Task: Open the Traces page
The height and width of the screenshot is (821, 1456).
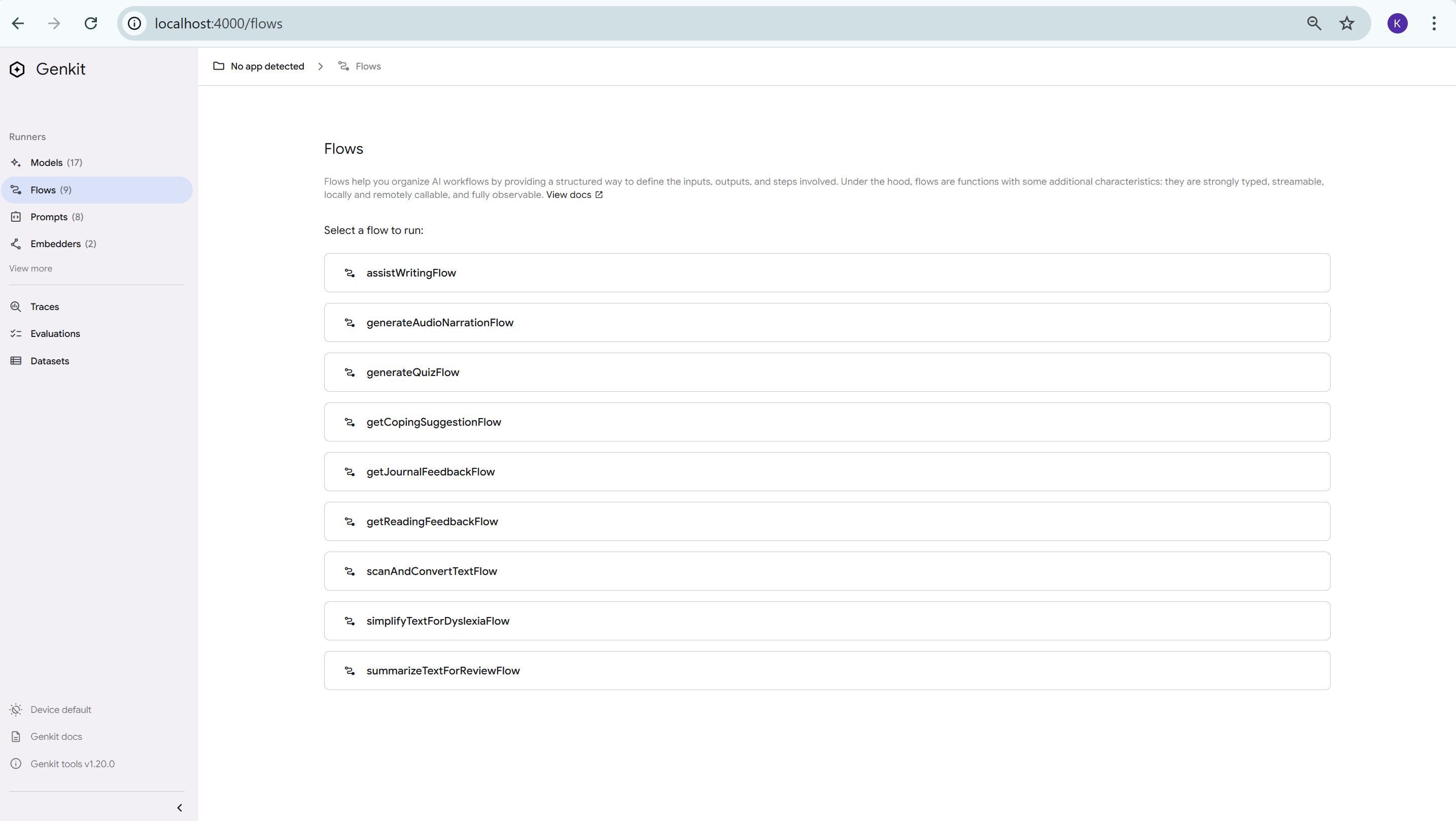Action: pos(44,306)
